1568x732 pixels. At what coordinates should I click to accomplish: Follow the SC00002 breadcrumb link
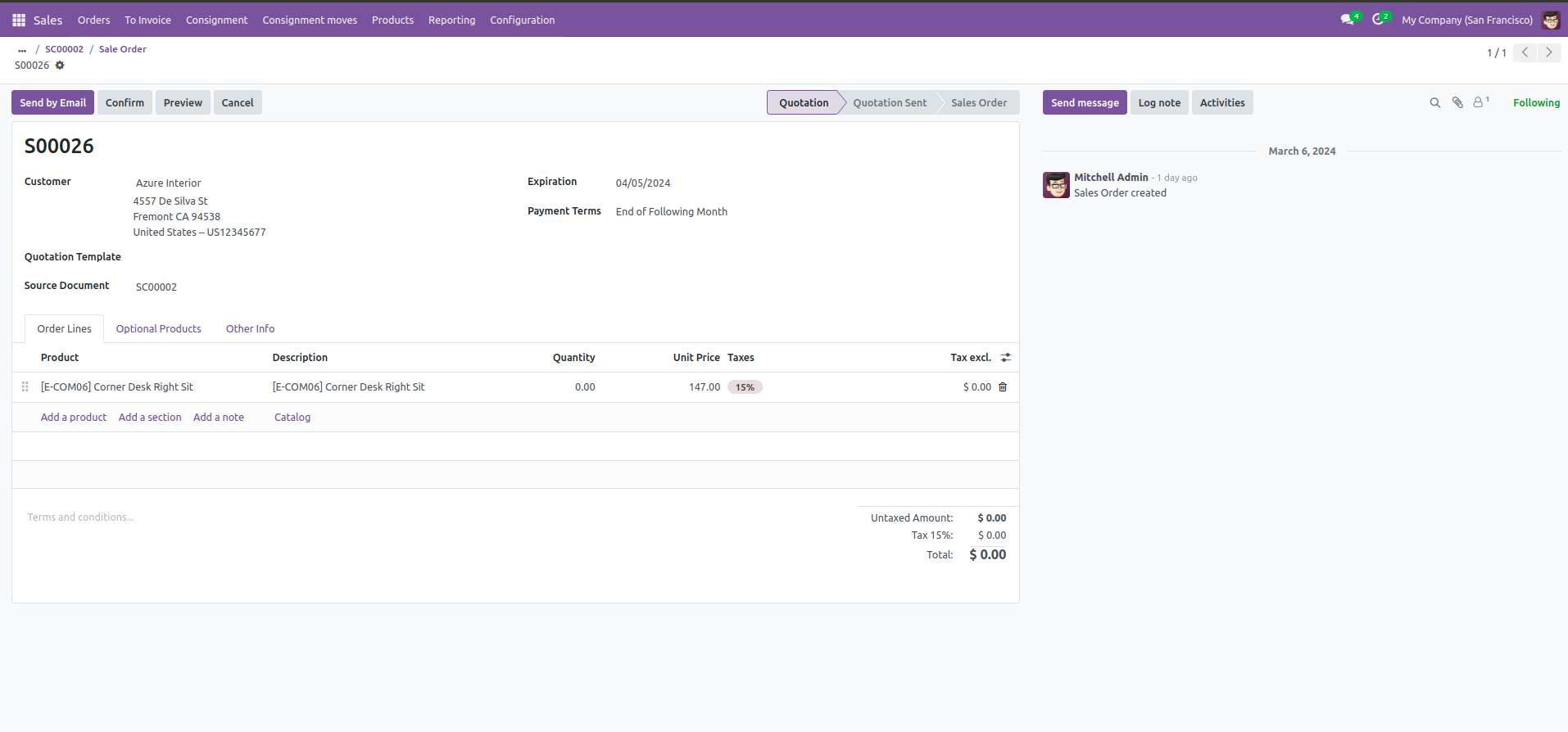click(64, 49)
